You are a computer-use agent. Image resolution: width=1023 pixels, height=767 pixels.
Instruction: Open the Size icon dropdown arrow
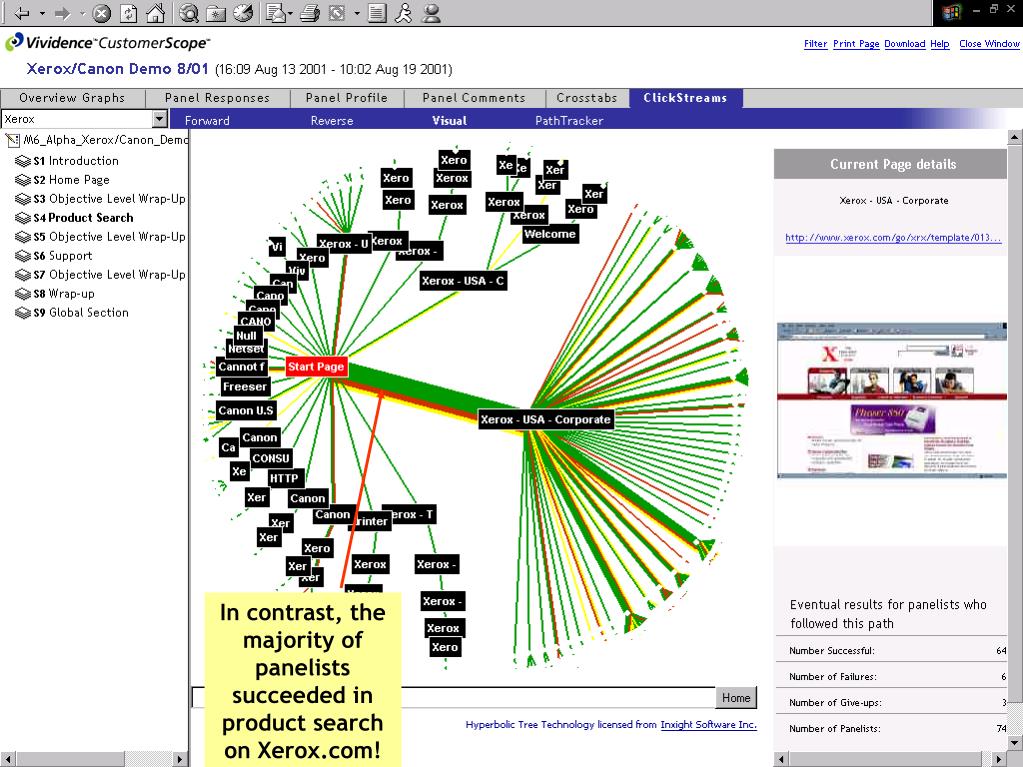[x=357, y=13]
